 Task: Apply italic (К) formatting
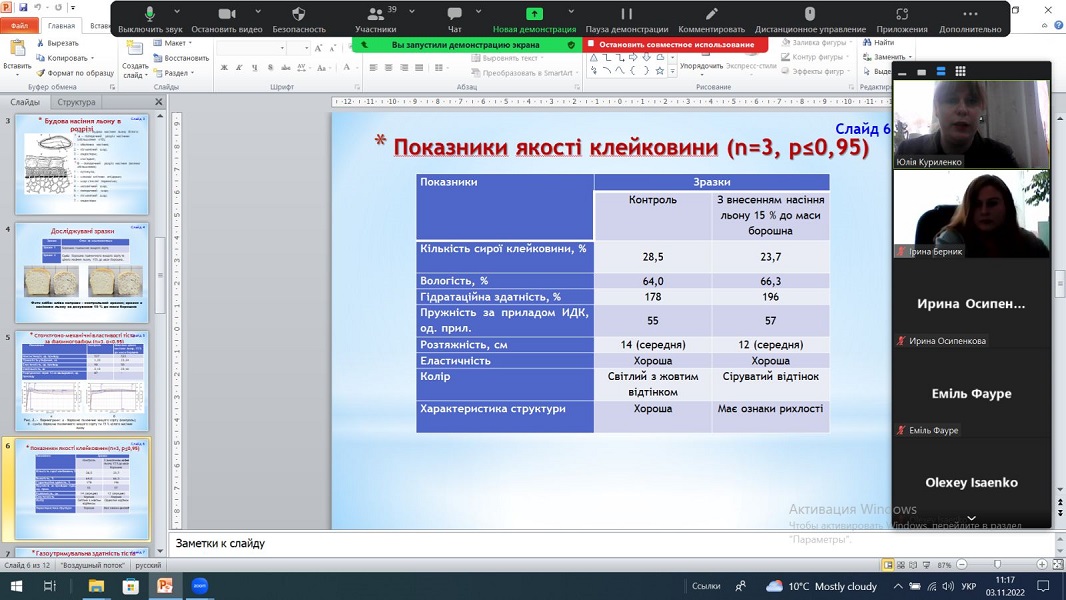239,67
